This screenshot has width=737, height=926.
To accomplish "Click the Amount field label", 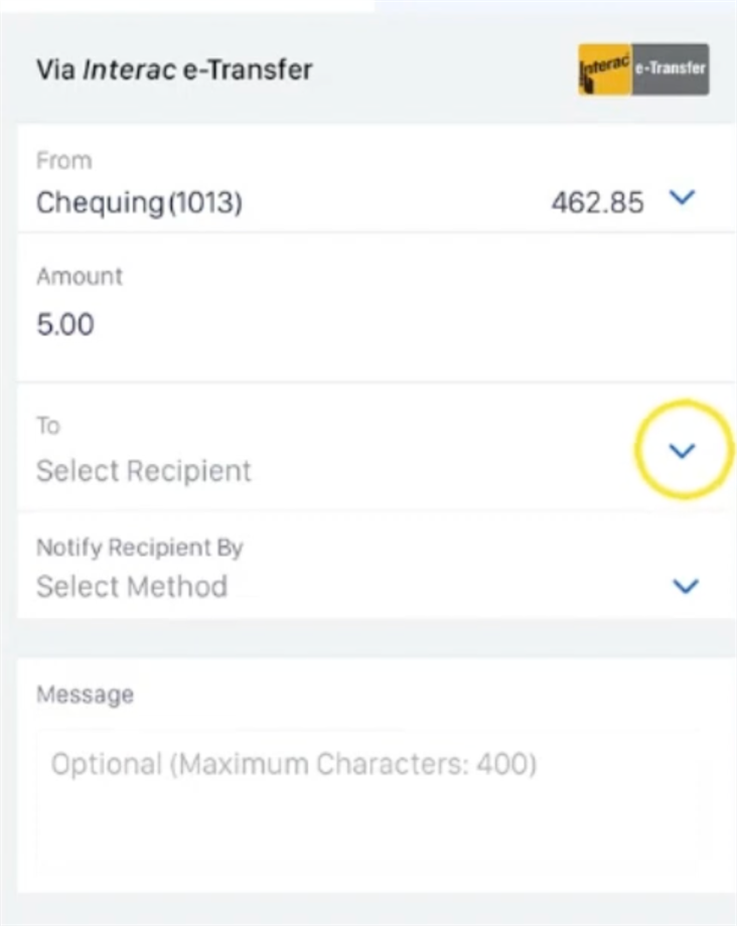I will point(80,276).
